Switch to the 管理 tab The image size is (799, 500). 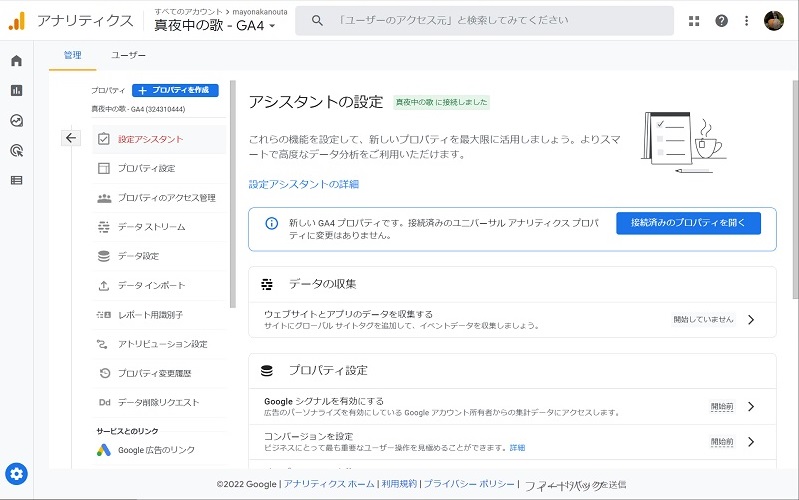pyautogui.click(x=72, y=55)
